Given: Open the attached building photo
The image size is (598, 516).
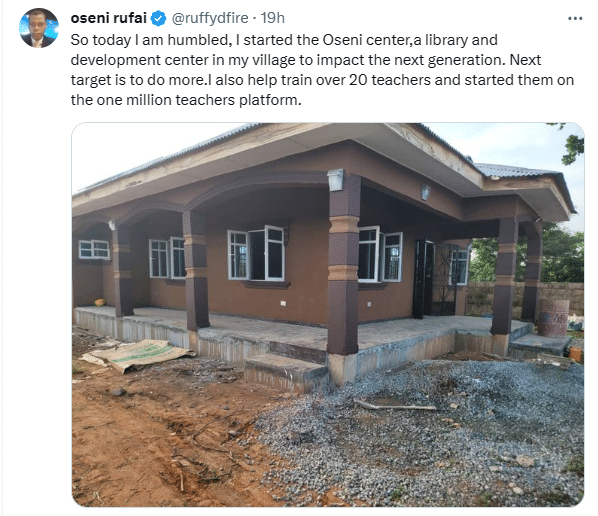Looking at the screenshot, I should pos(328,315).
